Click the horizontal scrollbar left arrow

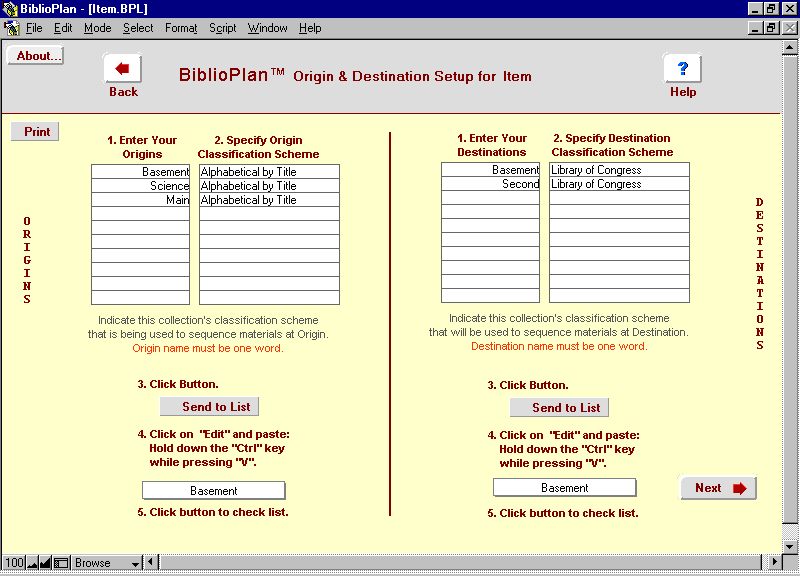point(151,562)
